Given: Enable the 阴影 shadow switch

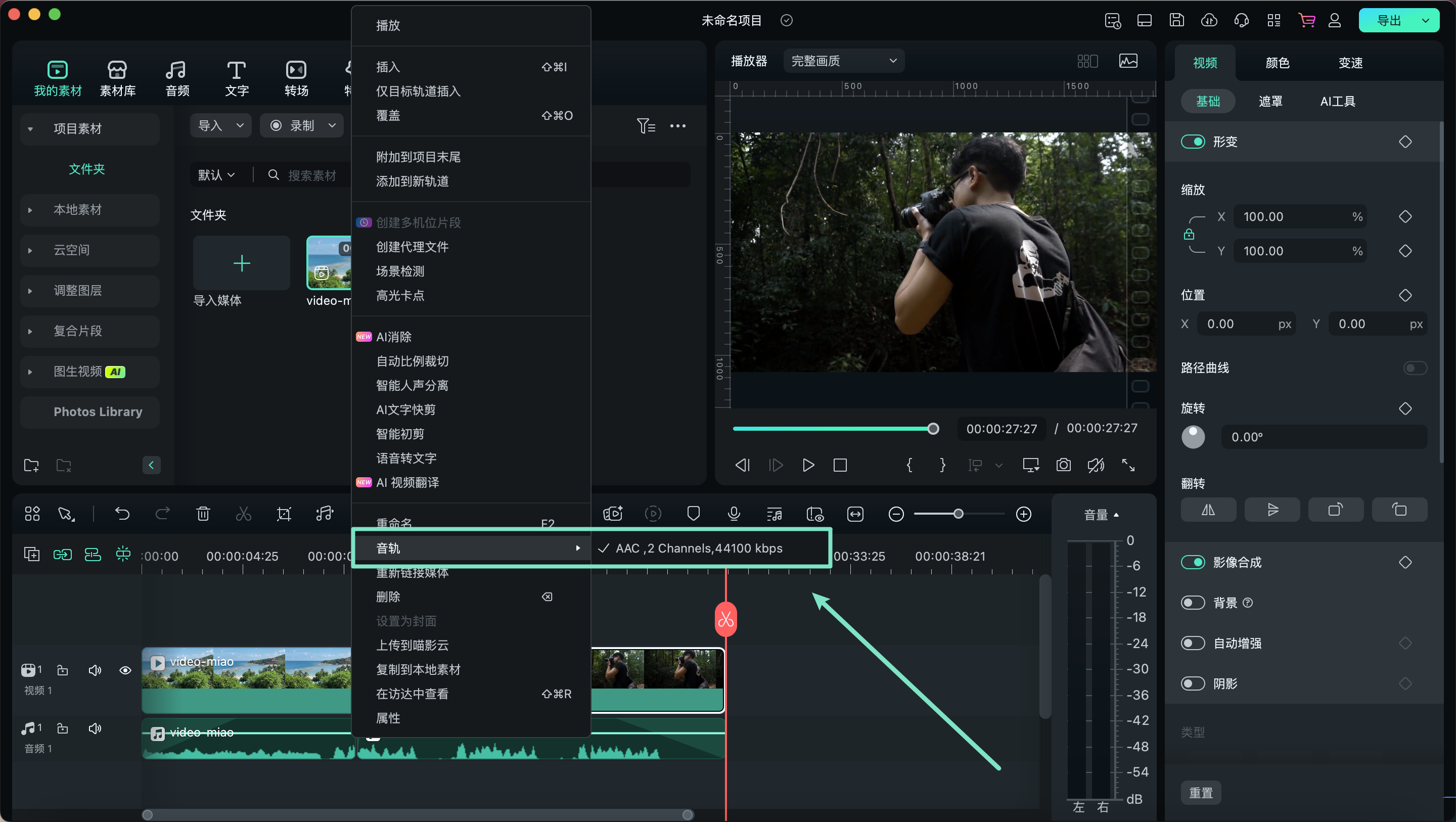Looking at the screenshot, I should point(1193,683).
